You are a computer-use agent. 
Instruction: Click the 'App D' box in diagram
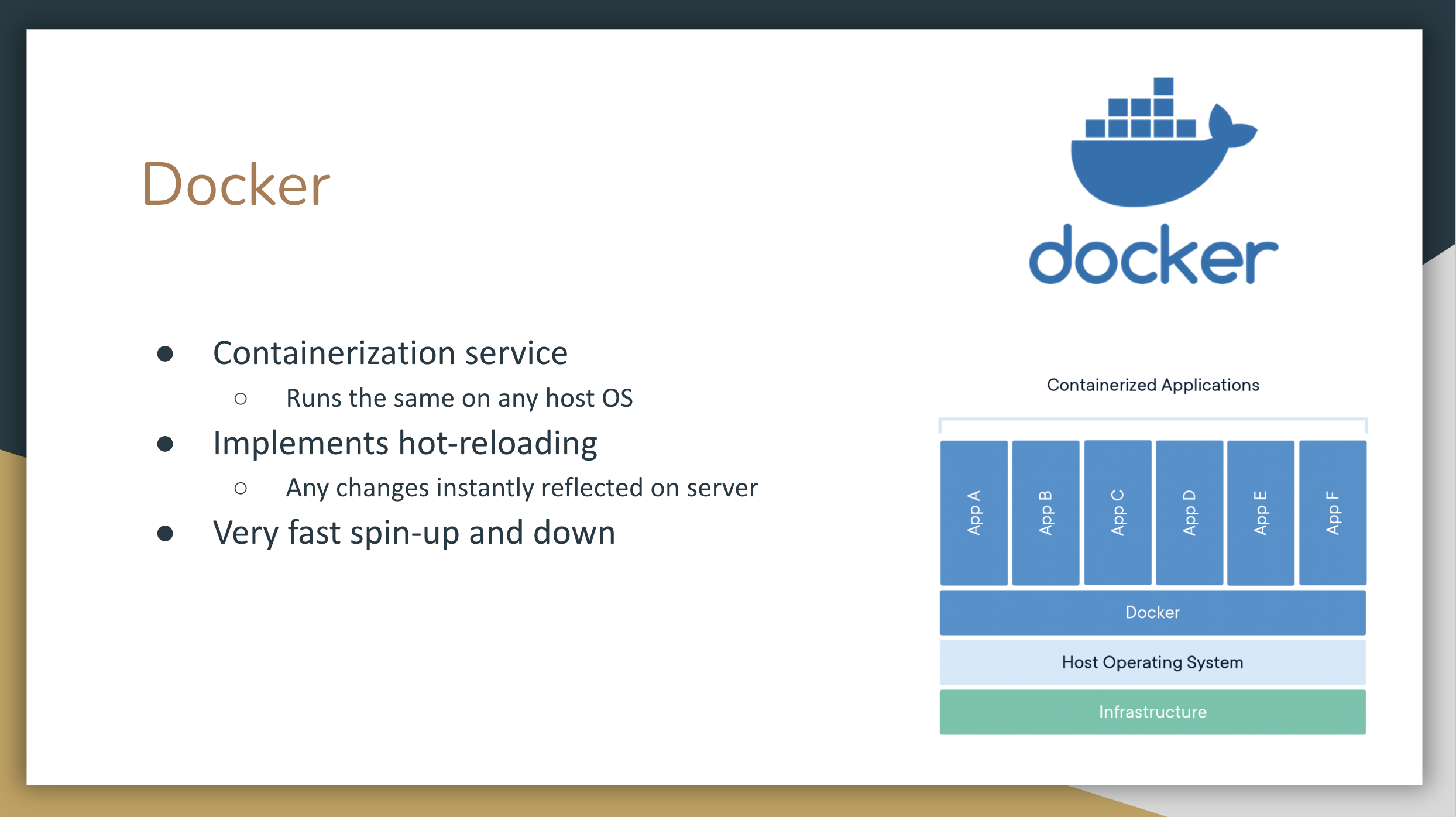coord(1190,513)
